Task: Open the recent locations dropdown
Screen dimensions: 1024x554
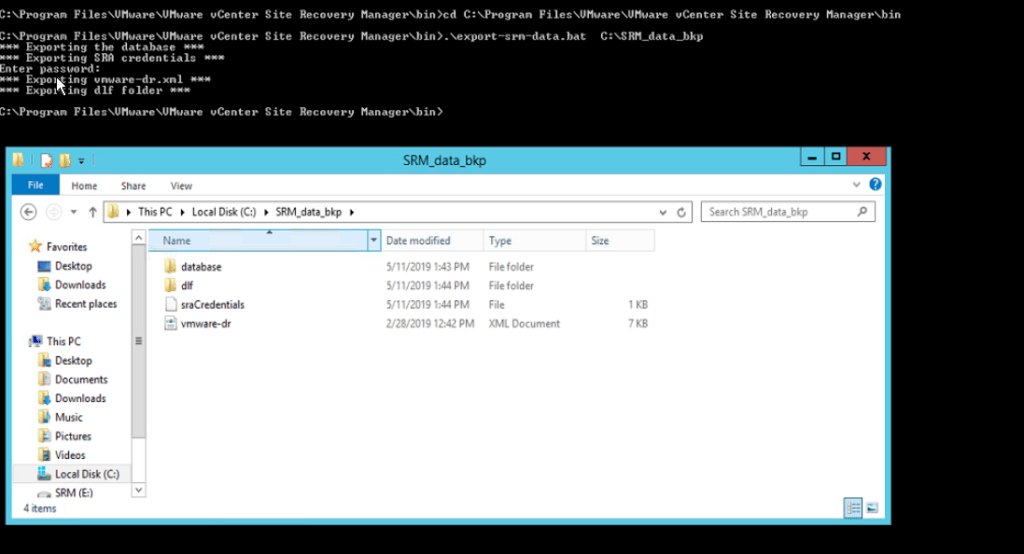Action: pos(74,212)
